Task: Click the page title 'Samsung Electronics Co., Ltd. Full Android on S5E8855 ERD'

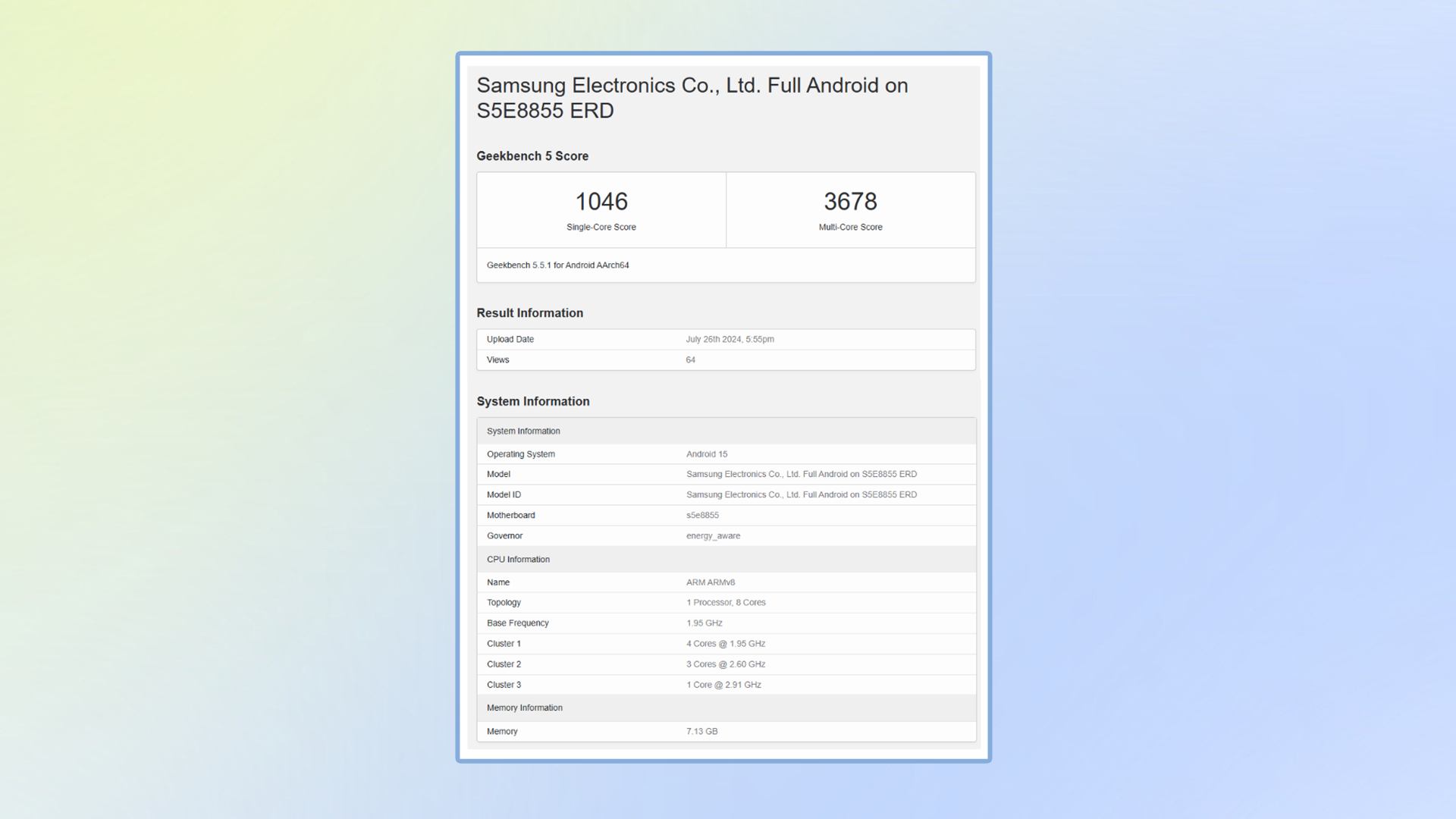Action: pos(692,98)
